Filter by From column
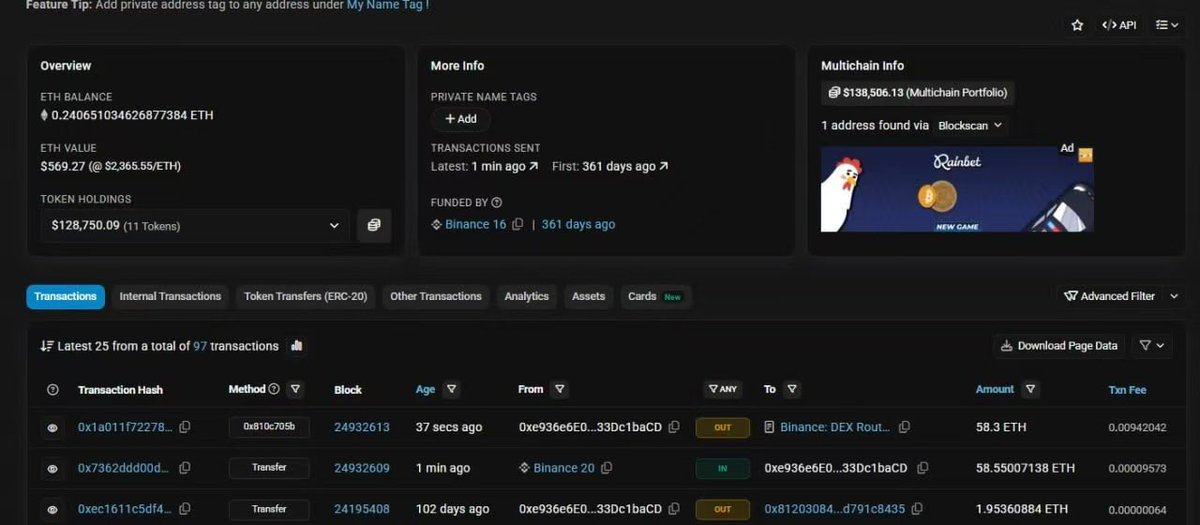This screenshot has width=1200, height=525. 560,389
